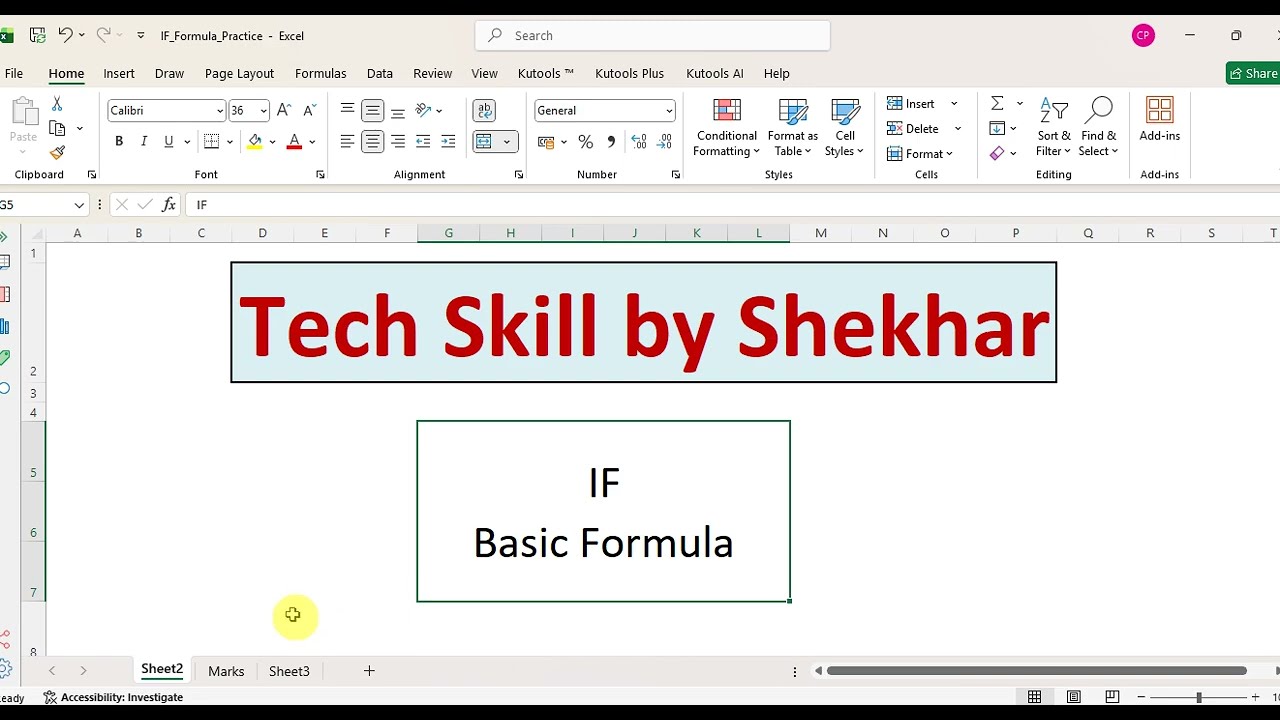The height and width of the screenshot is (720, 1280).
Task: Click Accessibility: Investigate in status bar
Action: pyautogui.click(x=113, y=697)
